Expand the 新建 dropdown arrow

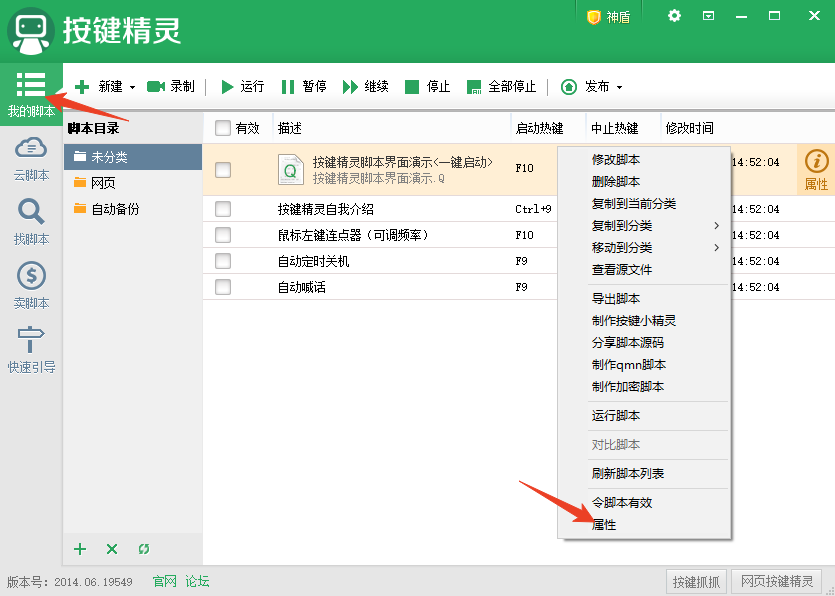coord(132,87)
